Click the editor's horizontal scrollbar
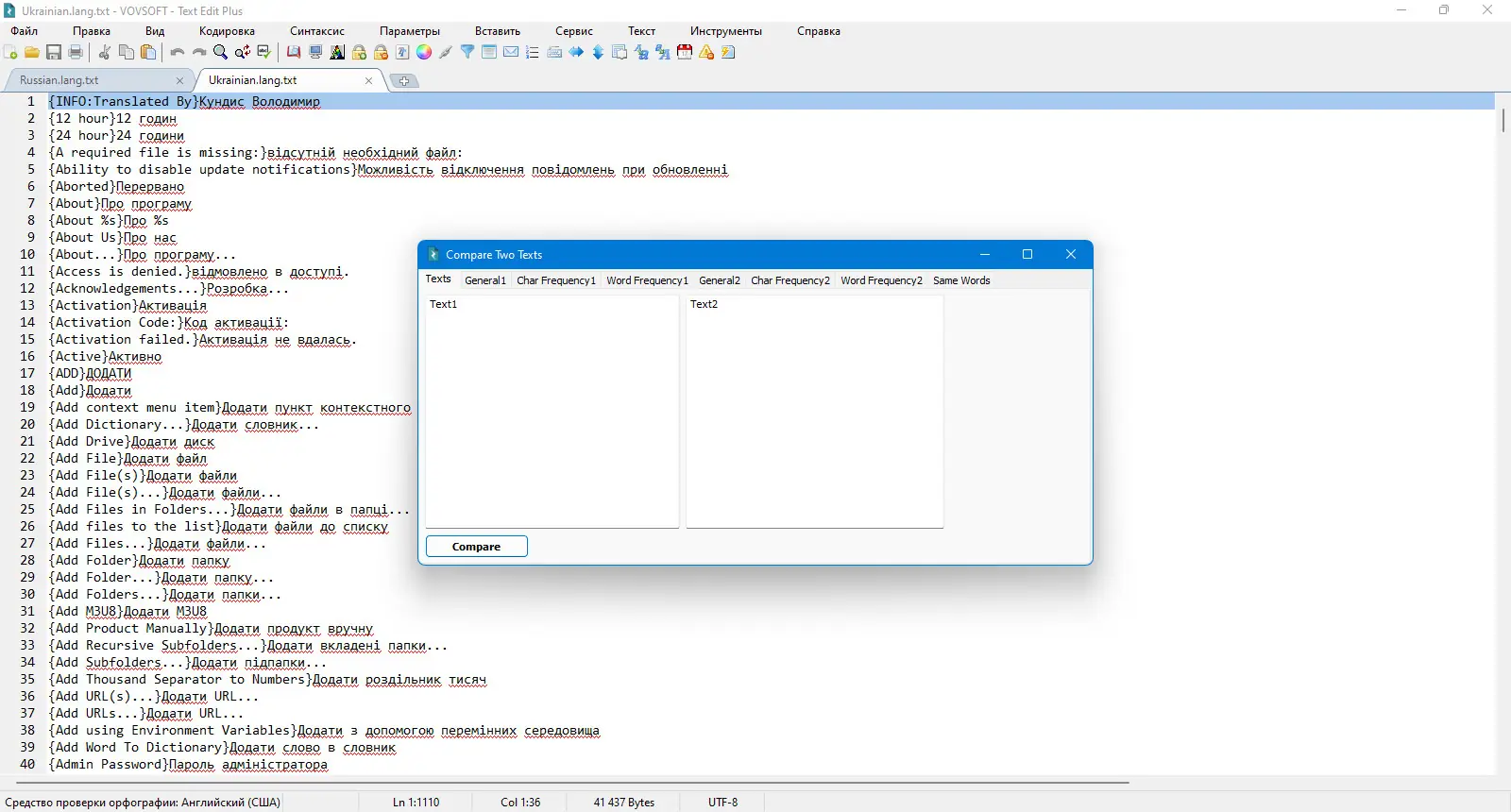Image resolution: width=1511 pixels, height=812 pixels. 573,783
